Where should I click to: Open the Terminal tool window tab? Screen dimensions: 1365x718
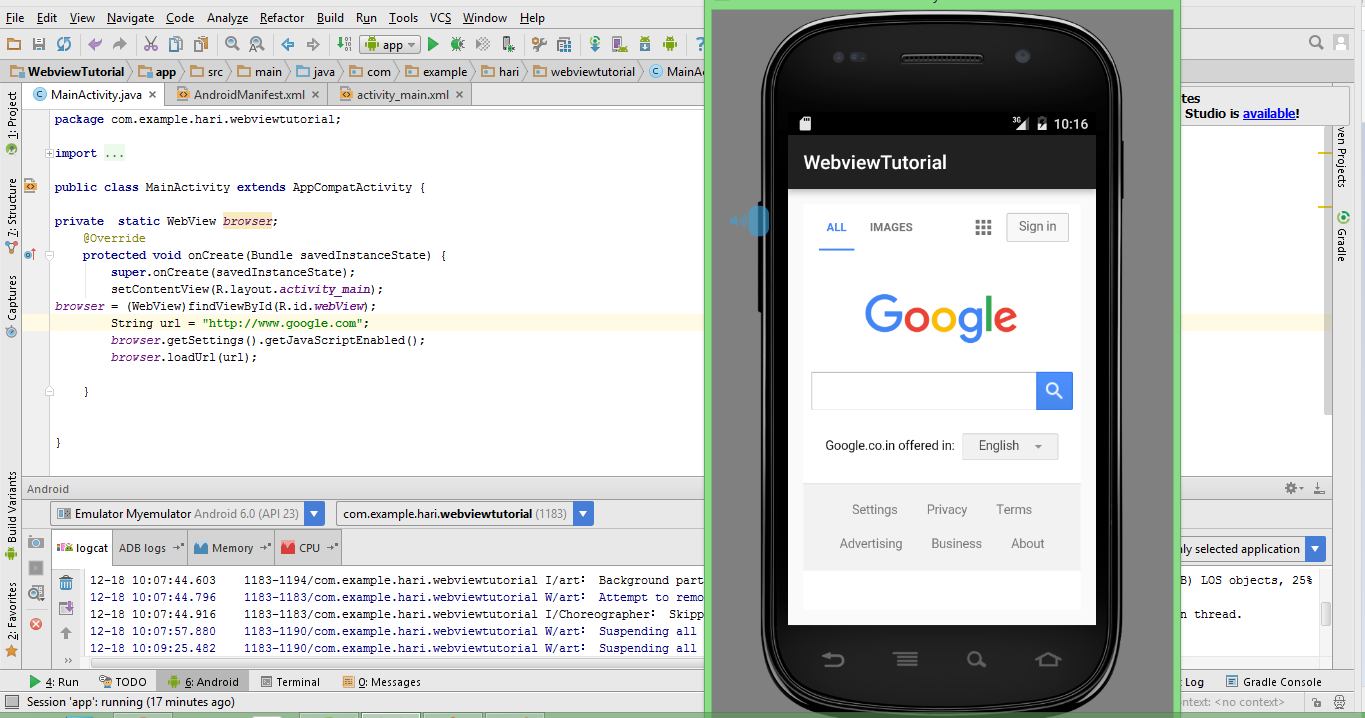290,682
